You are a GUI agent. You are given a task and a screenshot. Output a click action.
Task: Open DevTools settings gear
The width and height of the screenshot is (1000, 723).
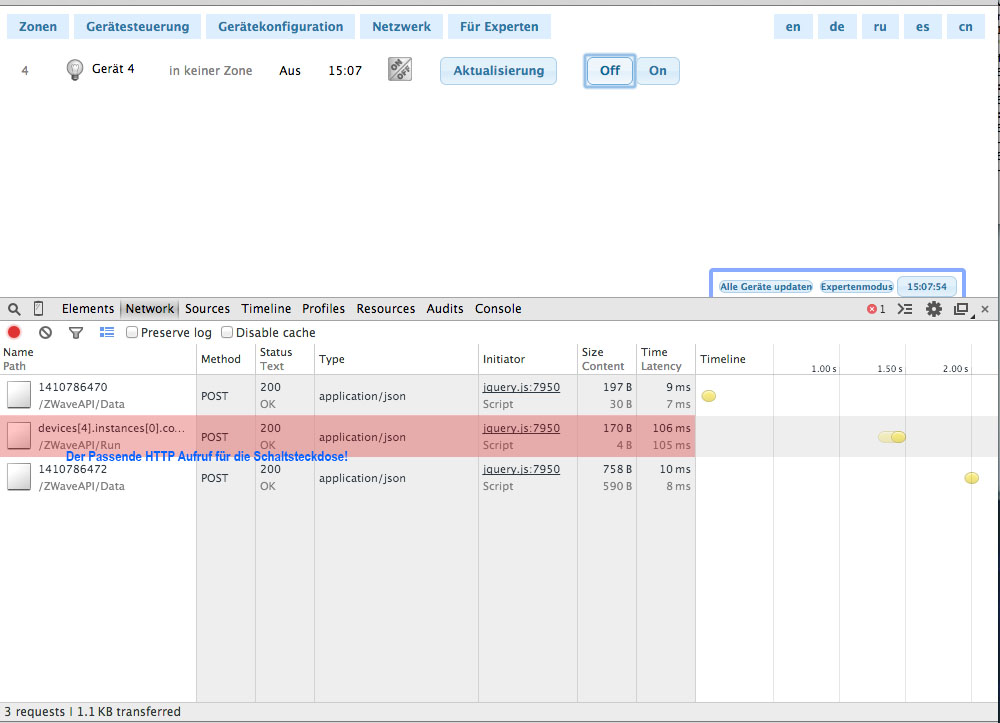934,309
